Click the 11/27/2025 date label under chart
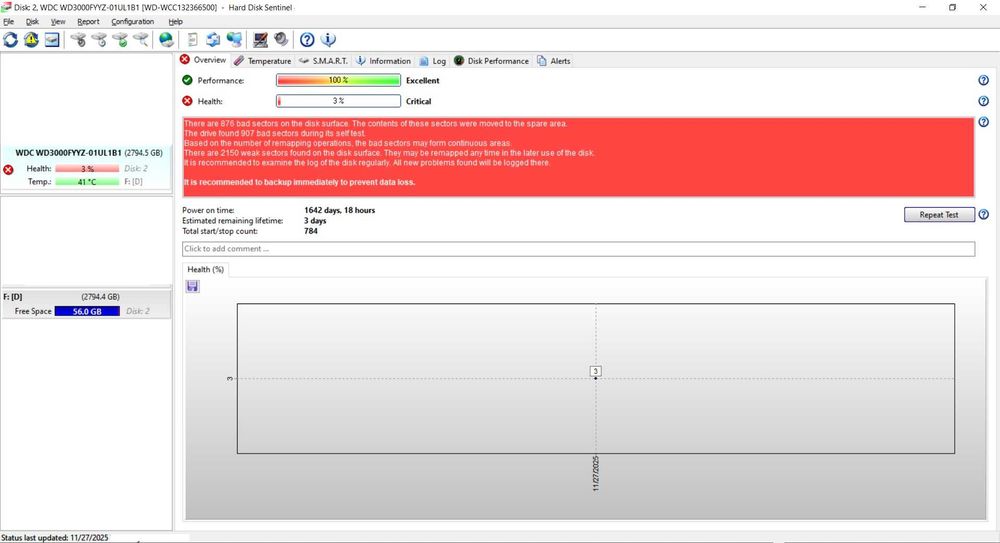The image size is (1000, 543). click(x=596, y=473)
